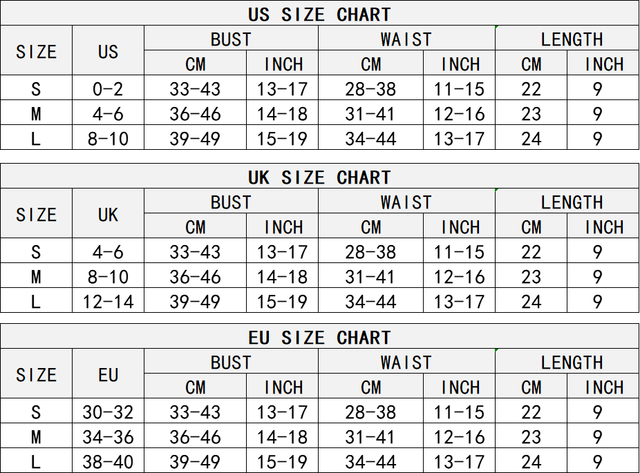
Task: Select the UK column header cell
Action: (x=108, y=214)
